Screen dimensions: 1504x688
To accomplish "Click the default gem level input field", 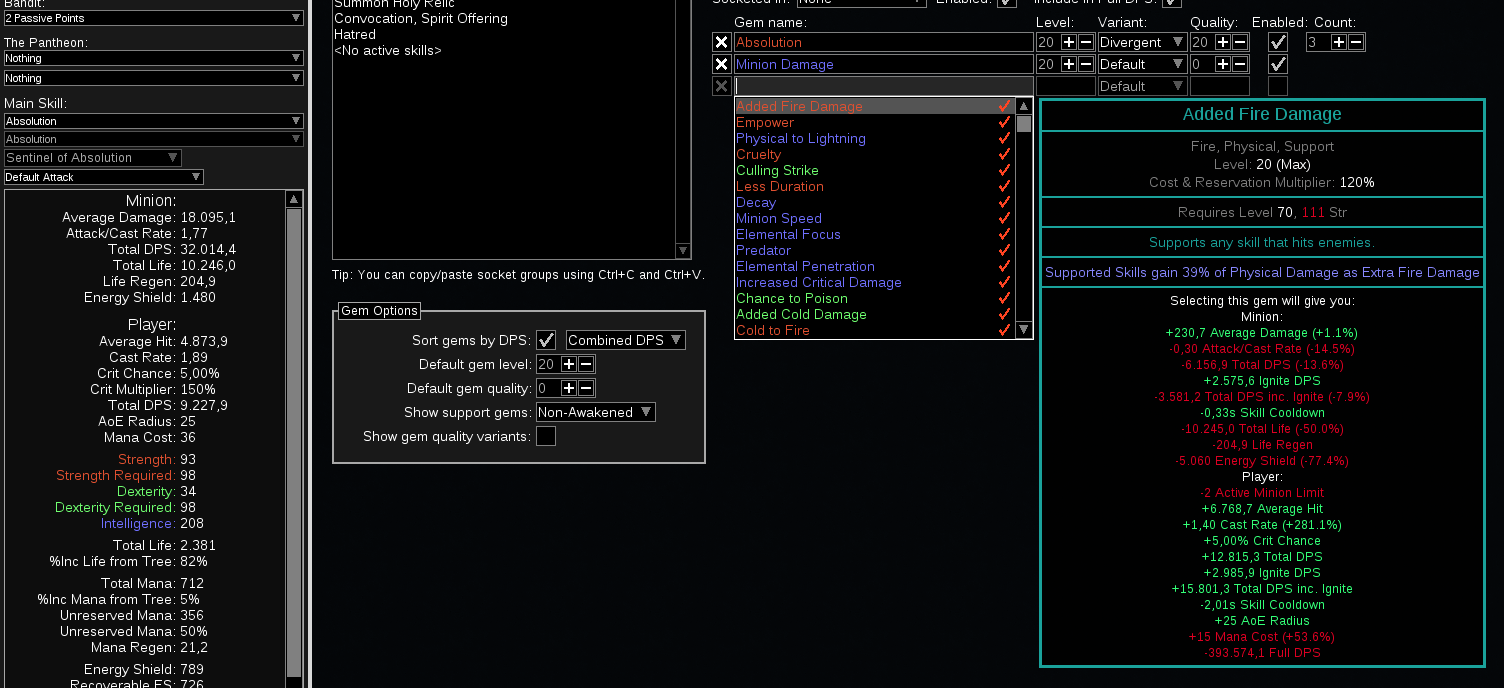I will tap(547, 364).
